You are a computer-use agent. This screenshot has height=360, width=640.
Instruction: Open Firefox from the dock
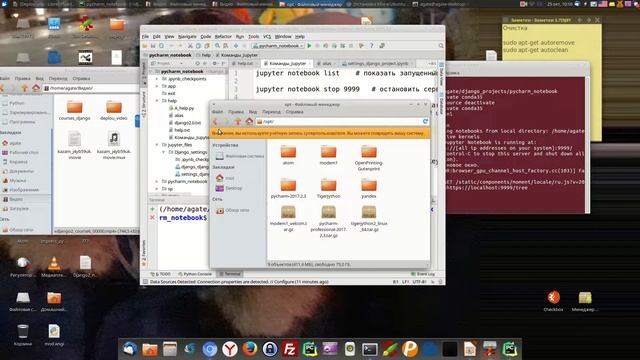pyautogui.click(x=250, y=349)
